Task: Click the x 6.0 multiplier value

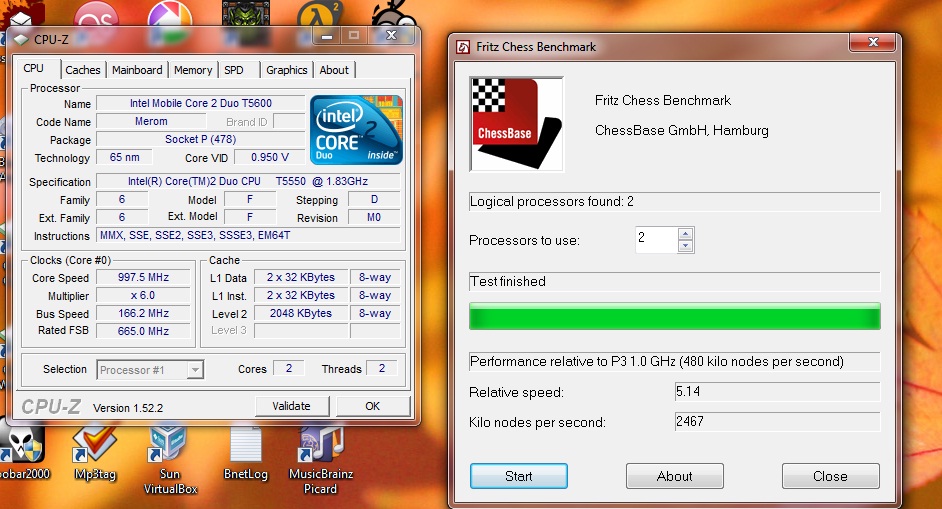Action: (x=143, y=296)
